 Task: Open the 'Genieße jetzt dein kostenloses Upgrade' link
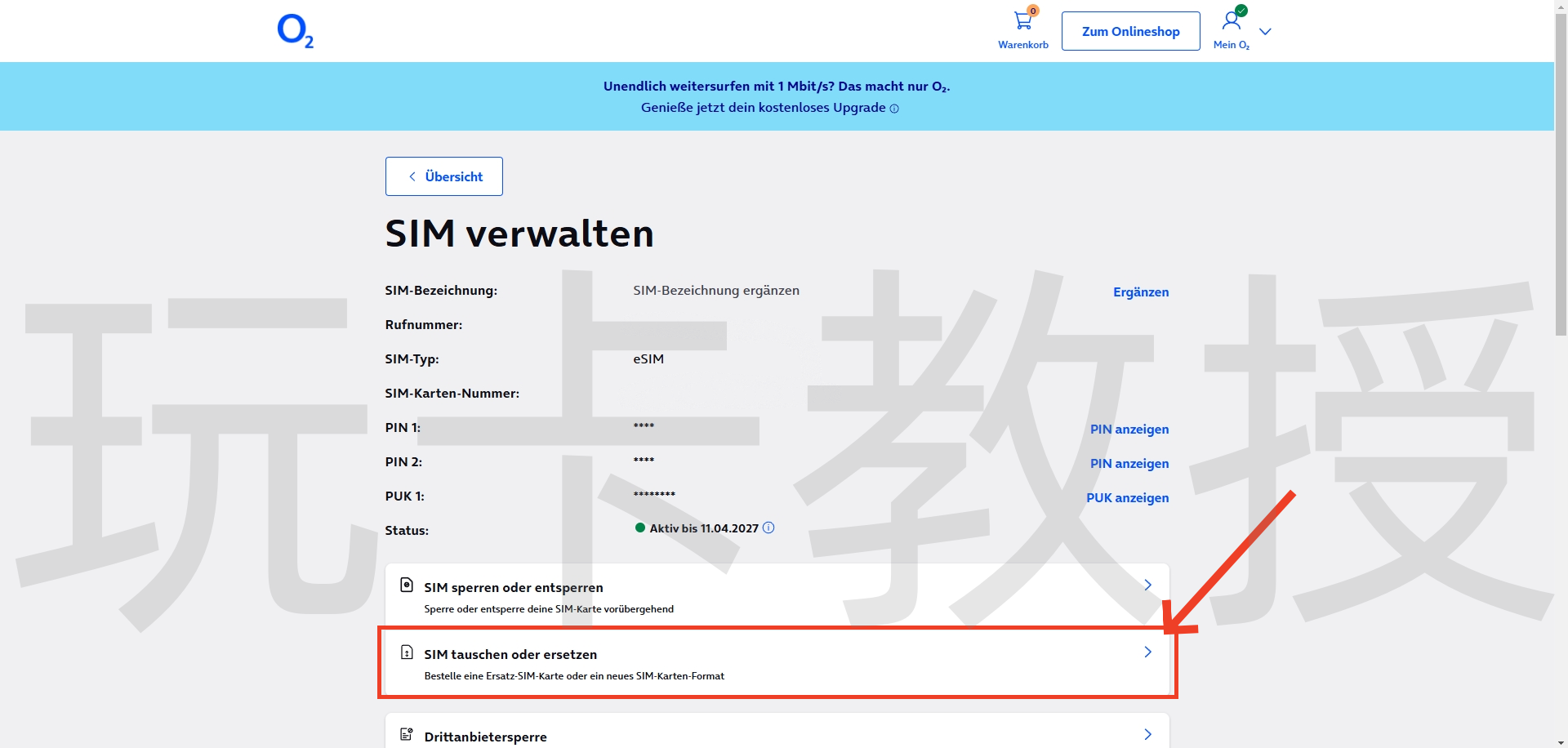pos(764,108)
